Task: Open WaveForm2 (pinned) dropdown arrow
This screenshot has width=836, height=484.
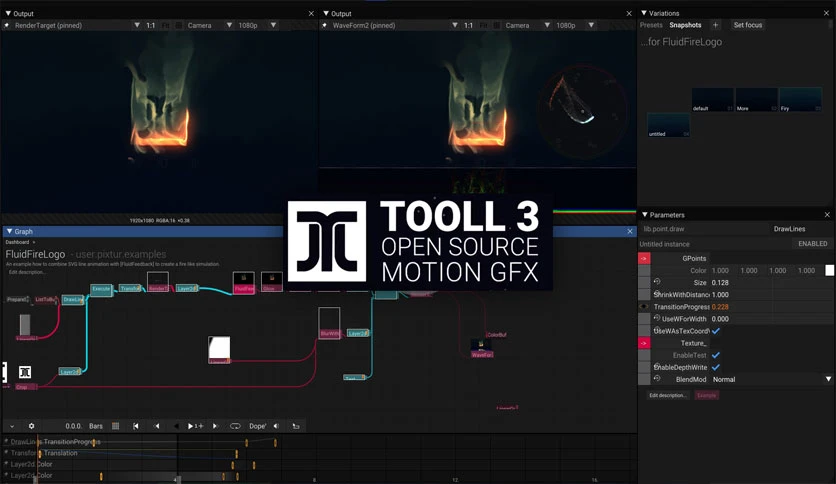Action: (455, 25)
